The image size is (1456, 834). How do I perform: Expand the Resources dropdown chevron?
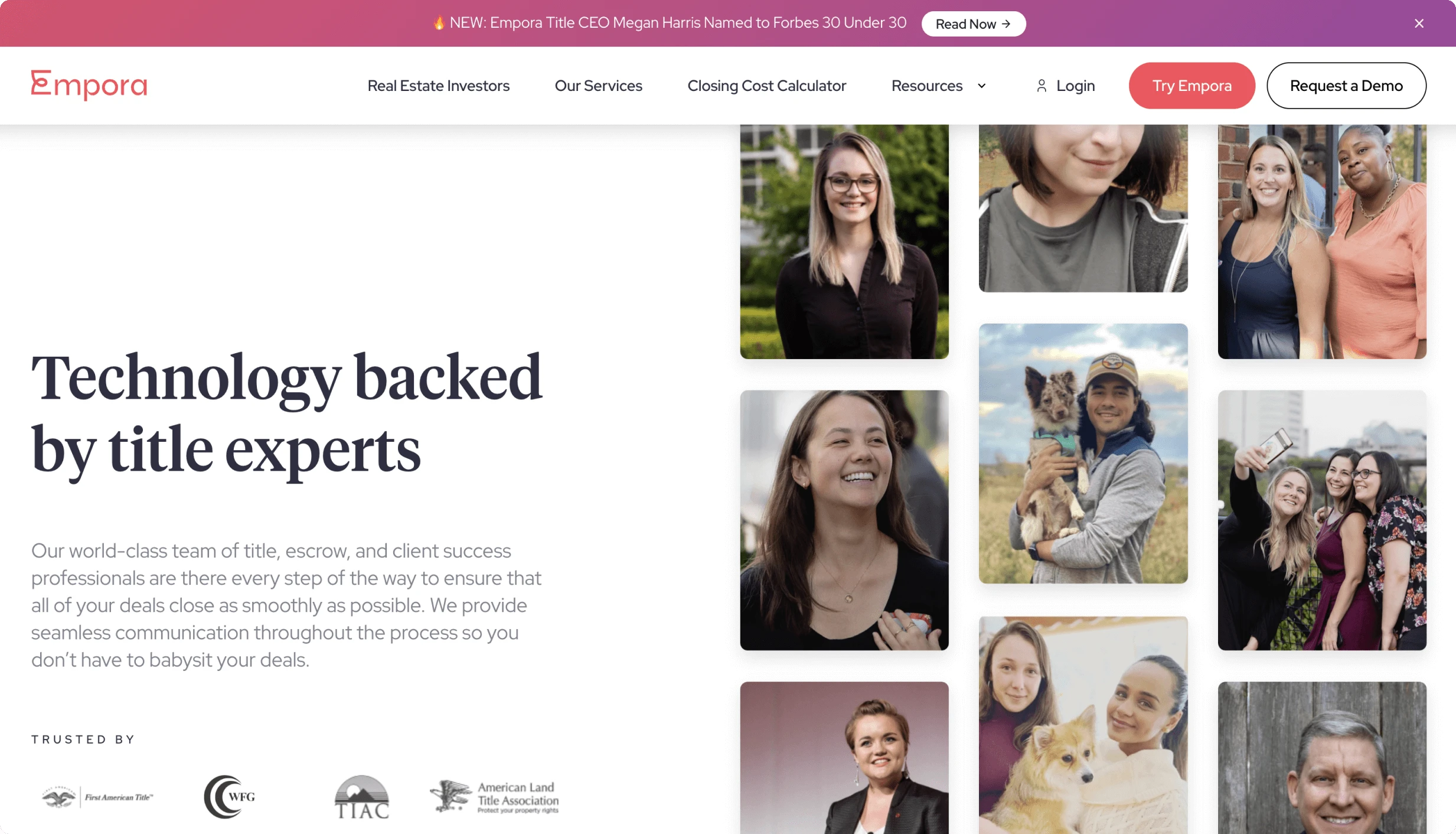coord(982,86)
